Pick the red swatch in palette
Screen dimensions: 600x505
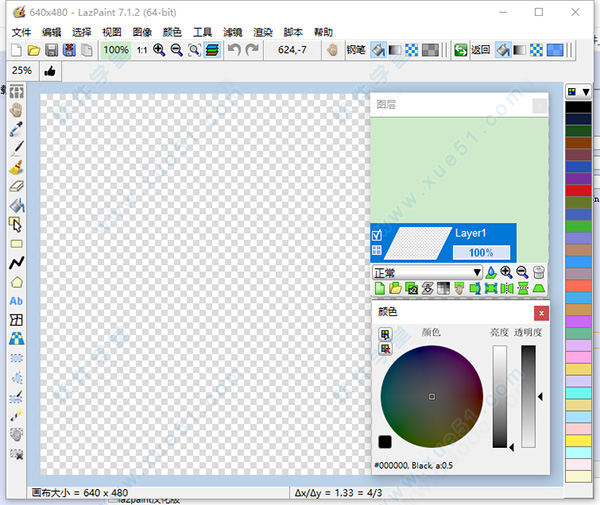579,191
